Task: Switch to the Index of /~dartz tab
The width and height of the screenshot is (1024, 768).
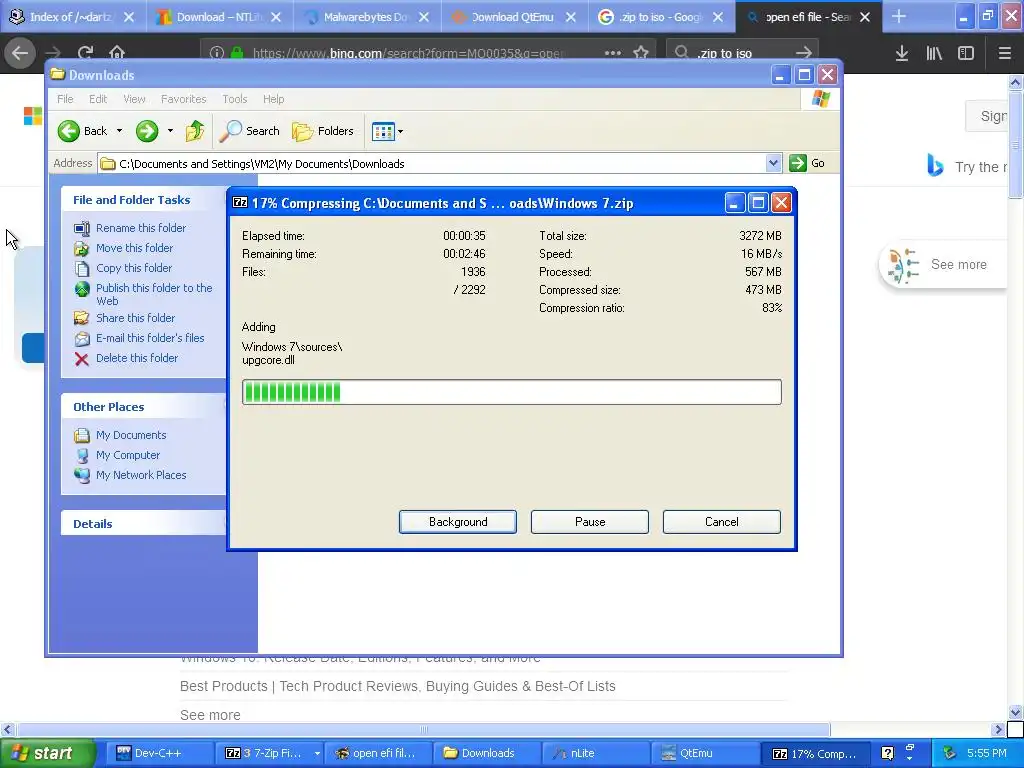Action: [72, 17]
